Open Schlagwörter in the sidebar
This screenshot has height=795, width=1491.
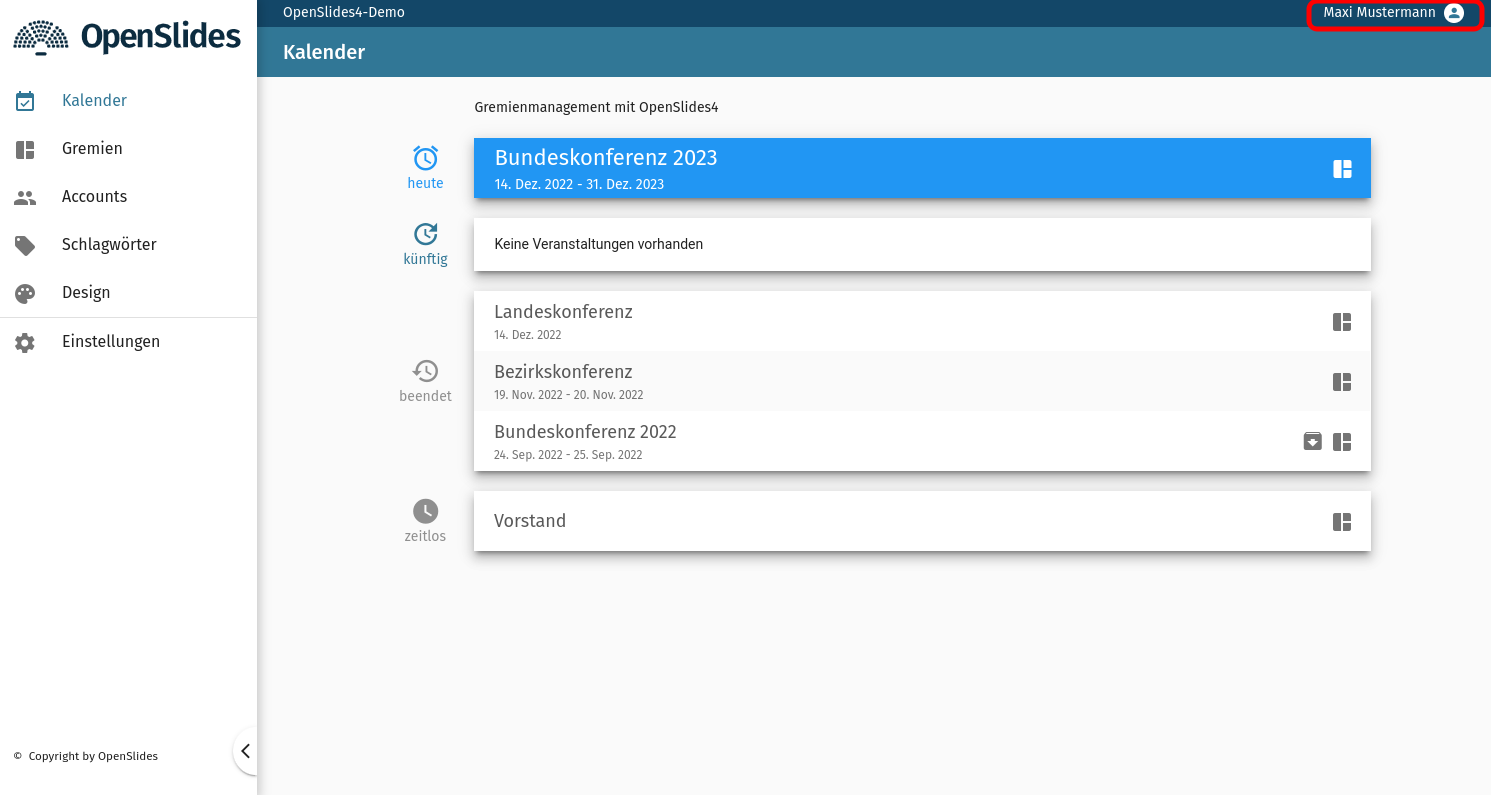point(128,244)
